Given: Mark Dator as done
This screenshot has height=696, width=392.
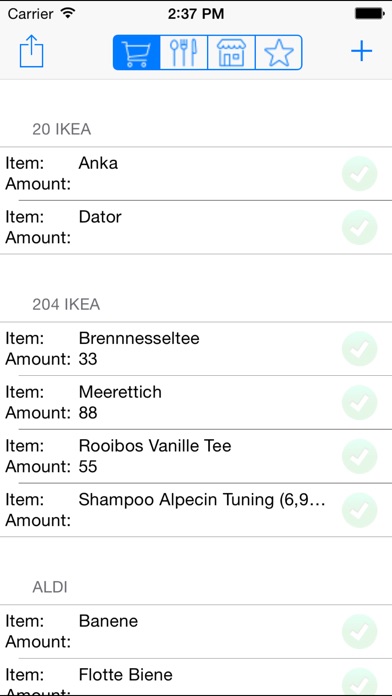Looking at the screenshot, I should coord(360,228).
